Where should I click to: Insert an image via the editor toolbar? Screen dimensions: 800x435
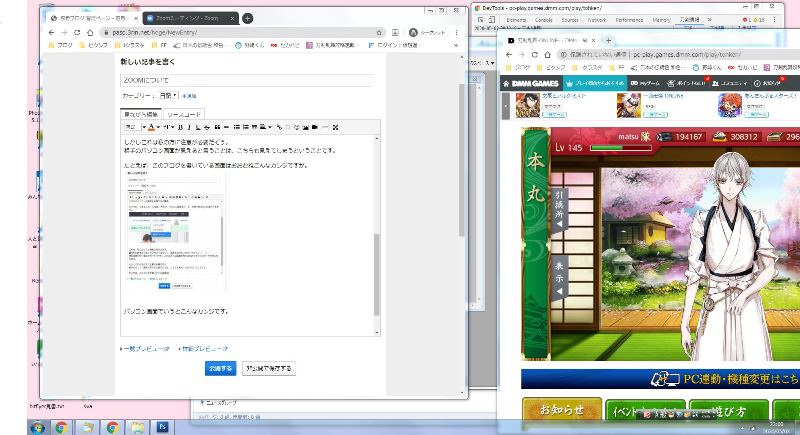coord(306,127)
